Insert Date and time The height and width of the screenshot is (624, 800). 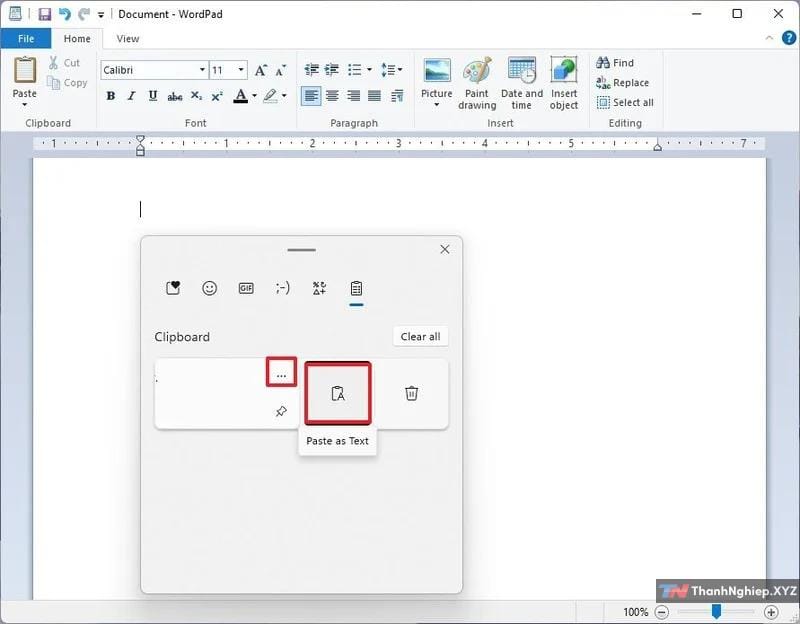(521, 83)
